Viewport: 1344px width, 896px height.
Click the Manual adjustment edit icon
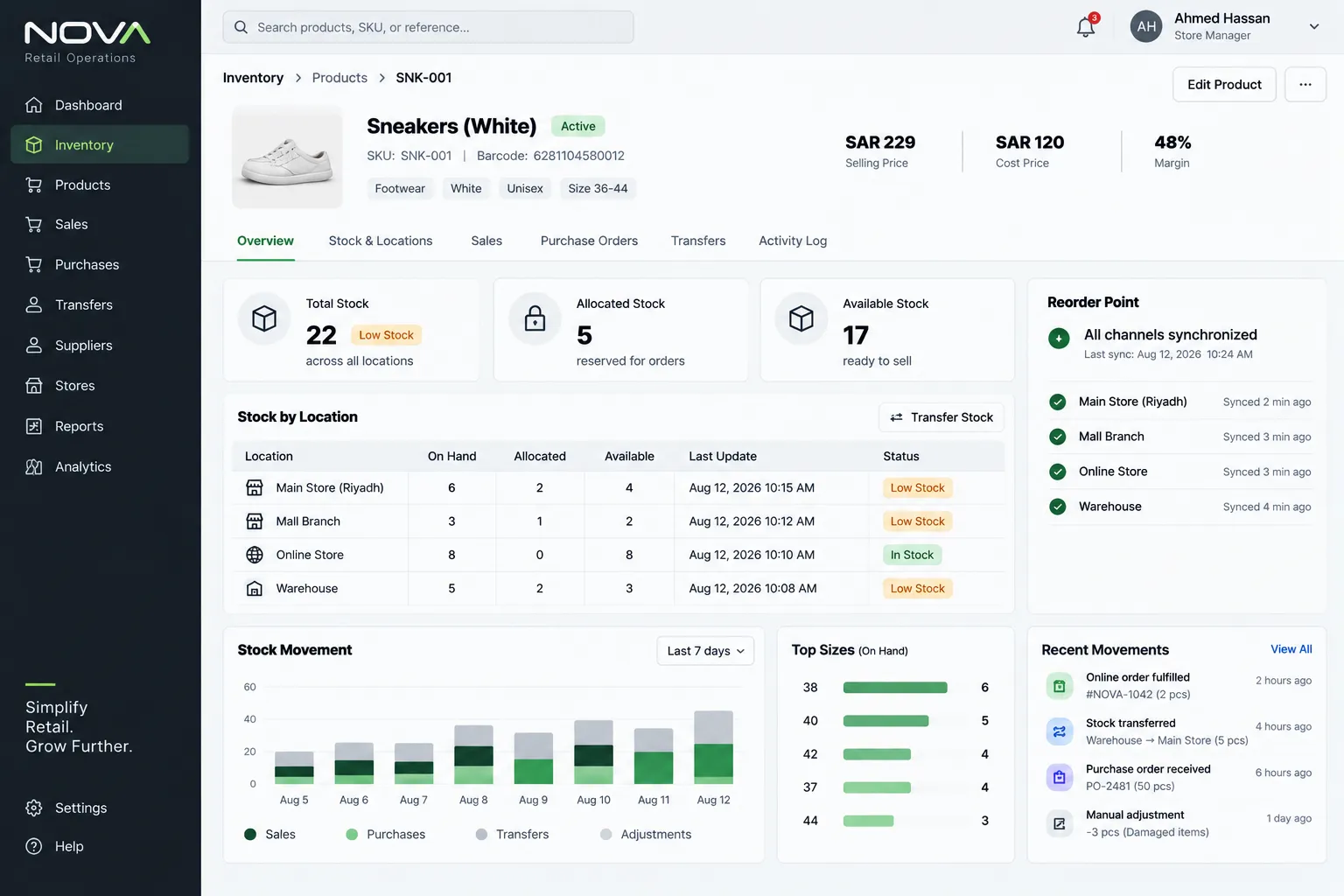tap(1060, 823)
